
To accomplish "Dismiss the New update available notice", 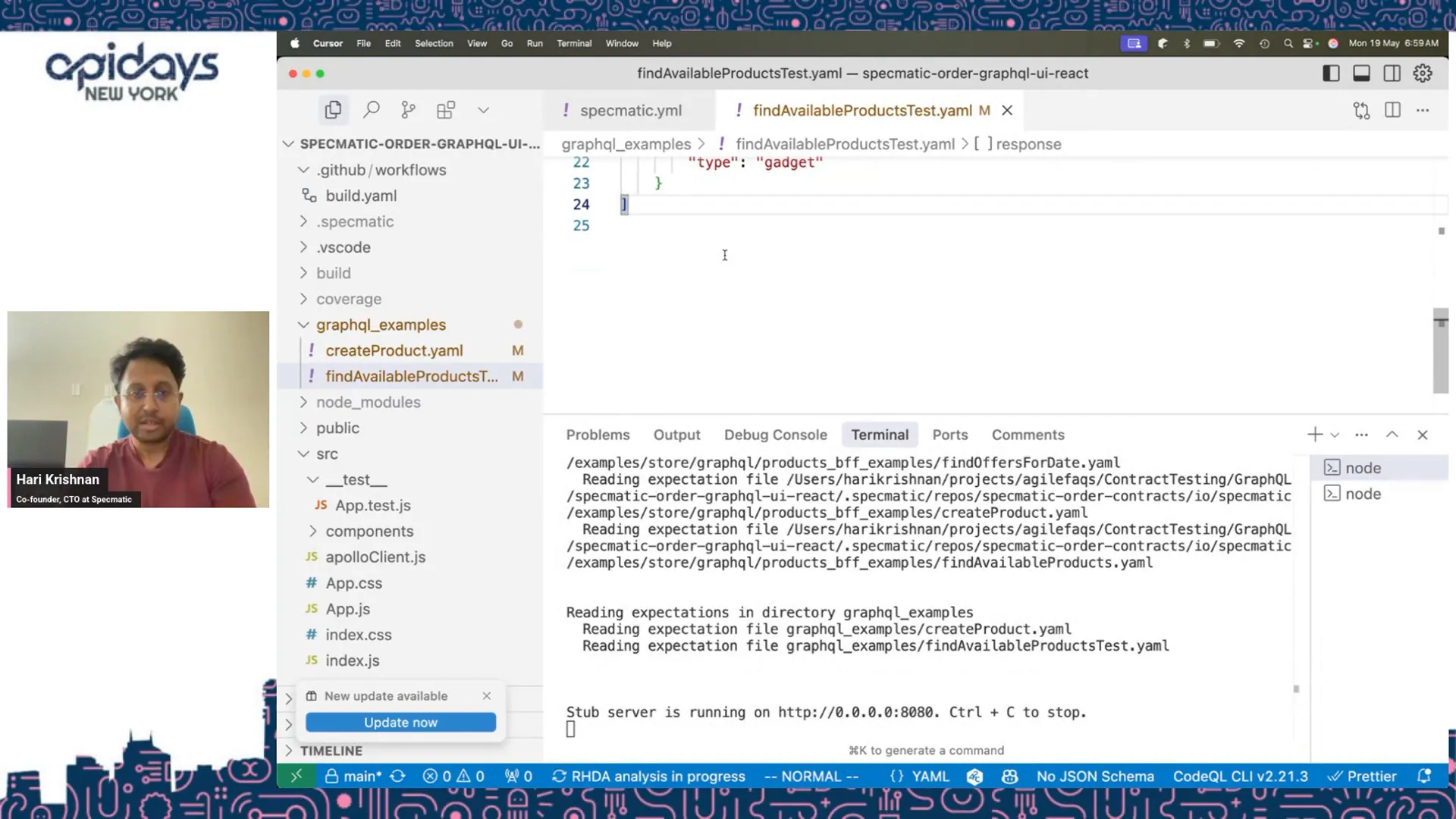I will pyautogui.click(x=487, y=695).
